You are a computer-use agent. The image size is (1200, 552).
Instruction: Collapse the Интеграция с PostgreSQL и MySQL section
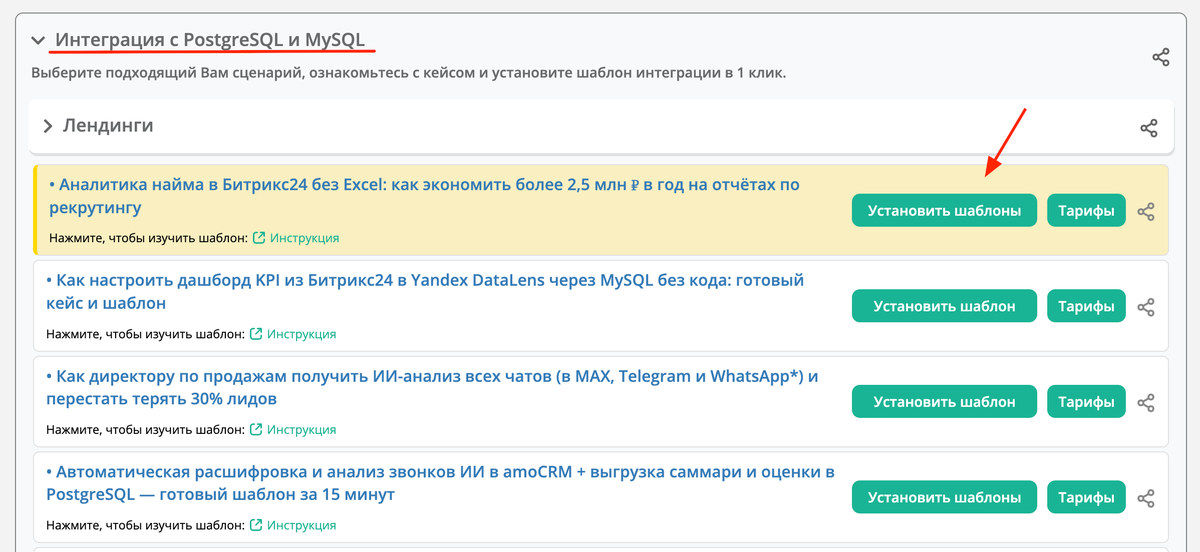(38, 41)
